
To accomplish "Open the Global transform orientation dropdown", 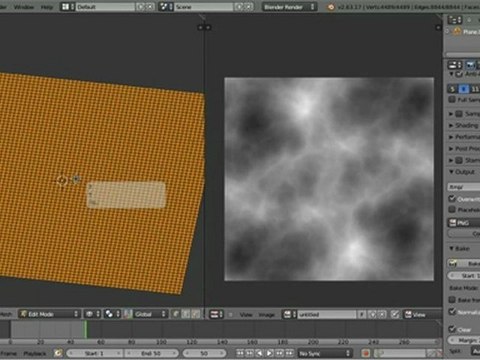I will pyautogui.click(x=150, y=314).
